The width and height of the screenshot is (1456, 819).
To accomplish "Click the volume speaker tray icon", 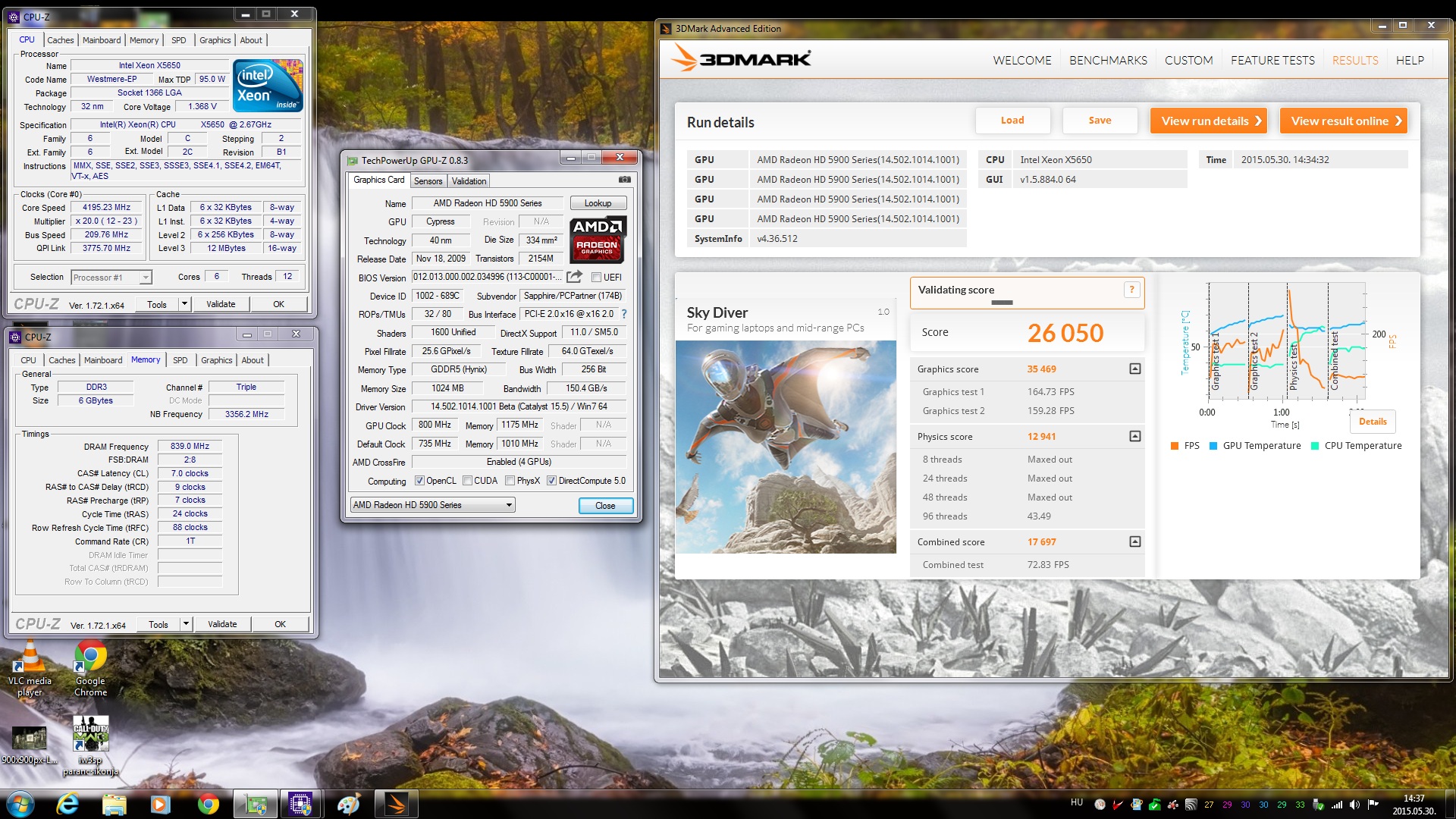I will click(x=1354, y=805).
